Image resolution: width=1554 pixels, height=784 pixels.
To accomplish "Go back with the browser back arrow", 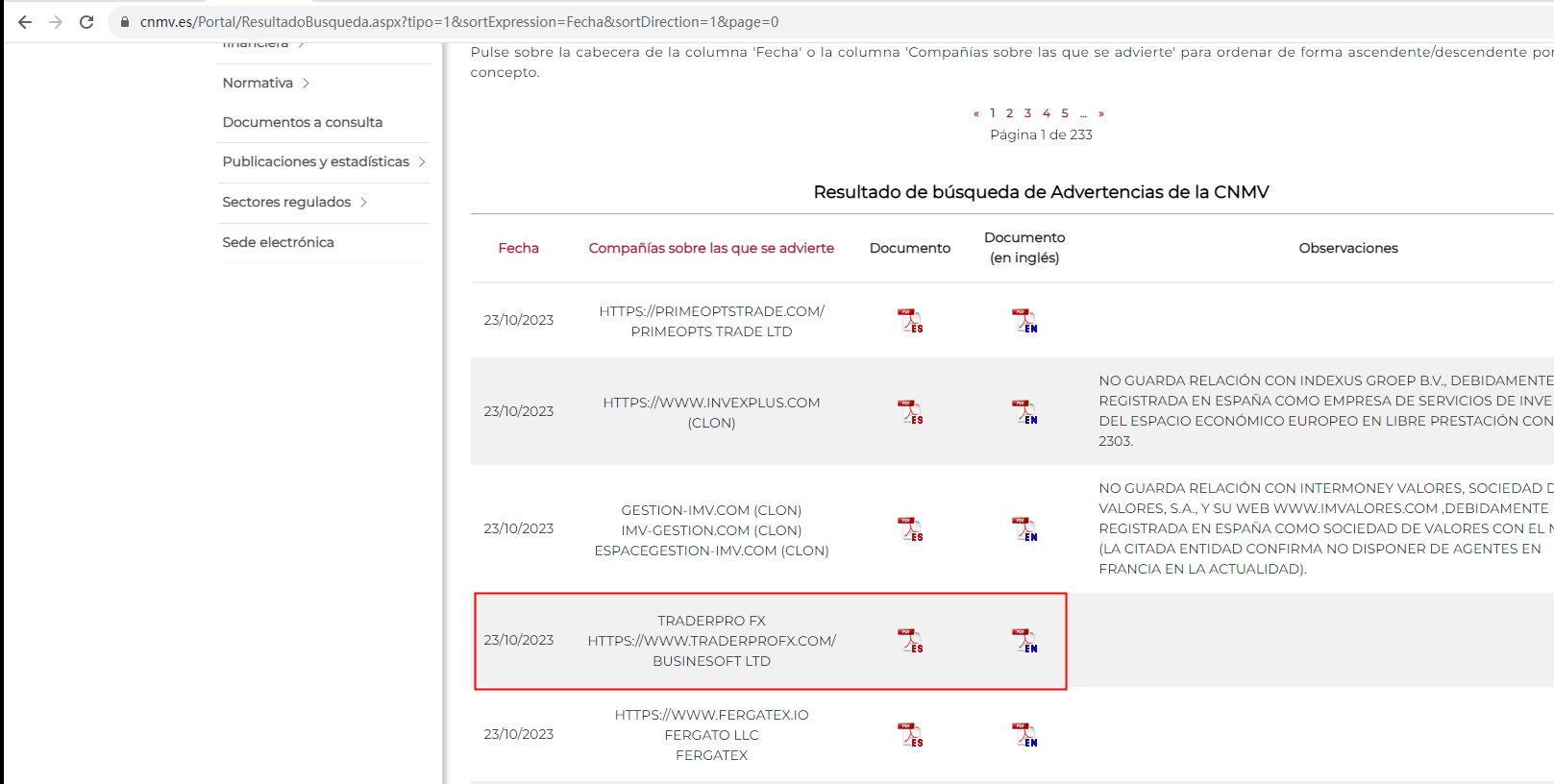I will click(25, 22).
